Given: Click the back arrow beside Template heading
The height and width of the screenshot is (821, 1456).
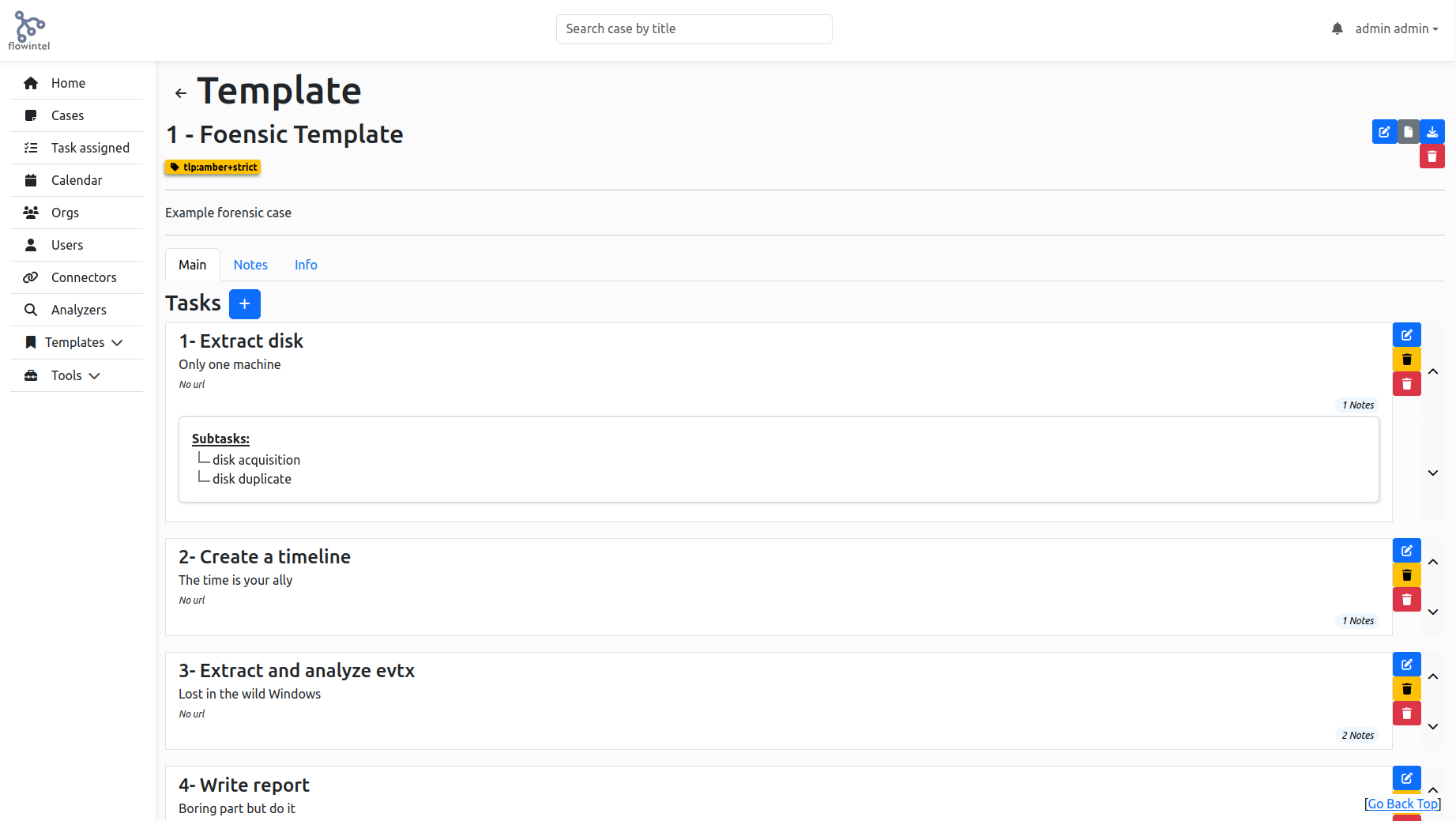Looking at the screenshot, I should pos(181,93).
